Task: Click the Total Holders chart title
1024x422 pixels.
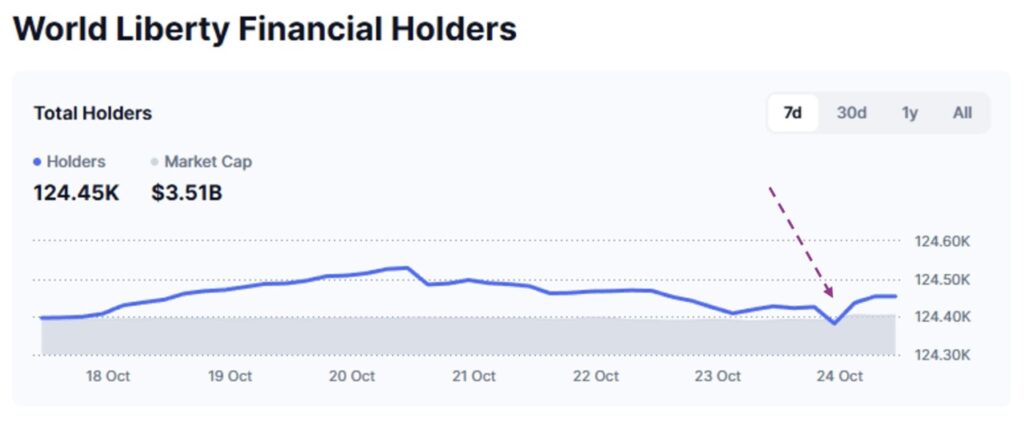Action: pos(93,113)
